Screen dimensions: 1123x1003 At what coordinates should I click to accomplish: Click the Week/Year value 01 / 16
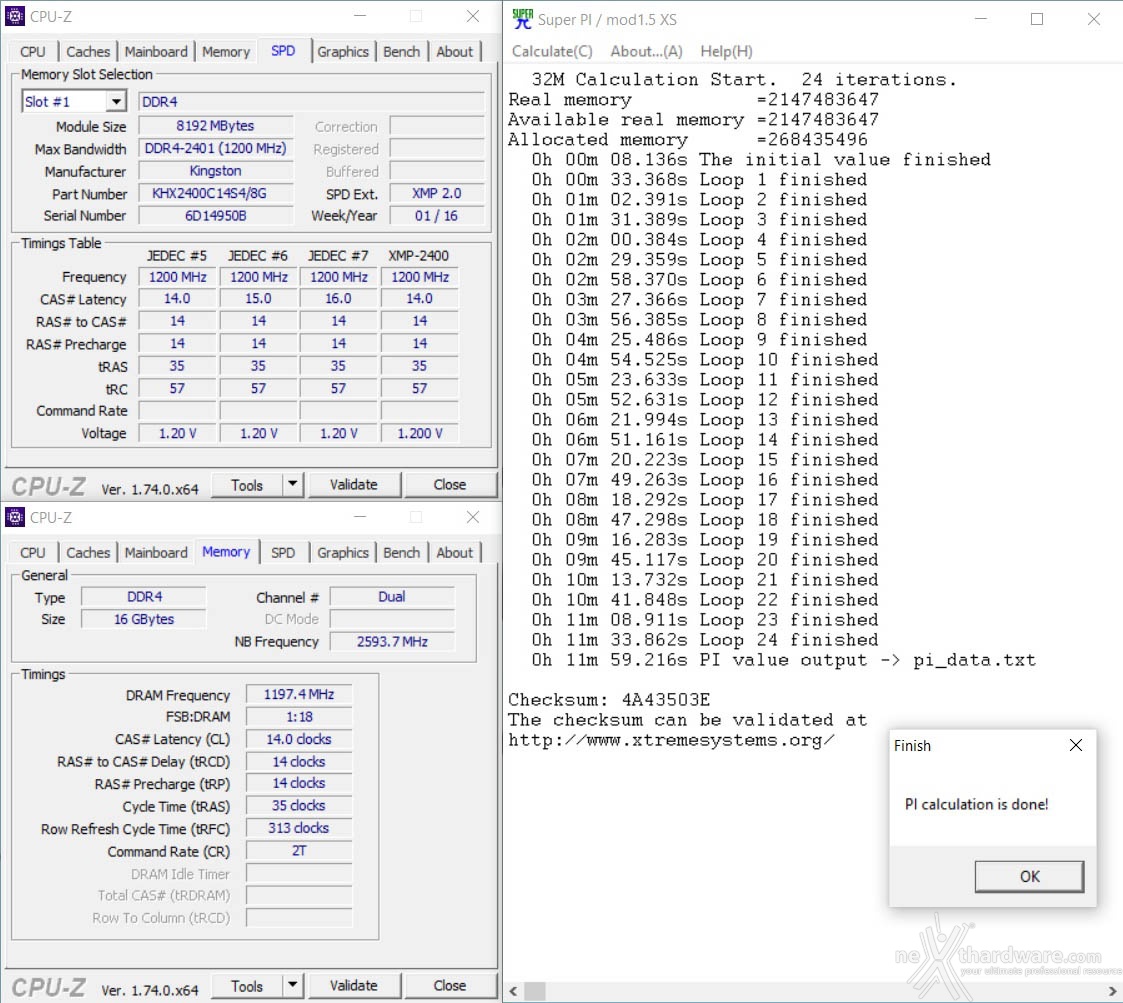point(437,216)
